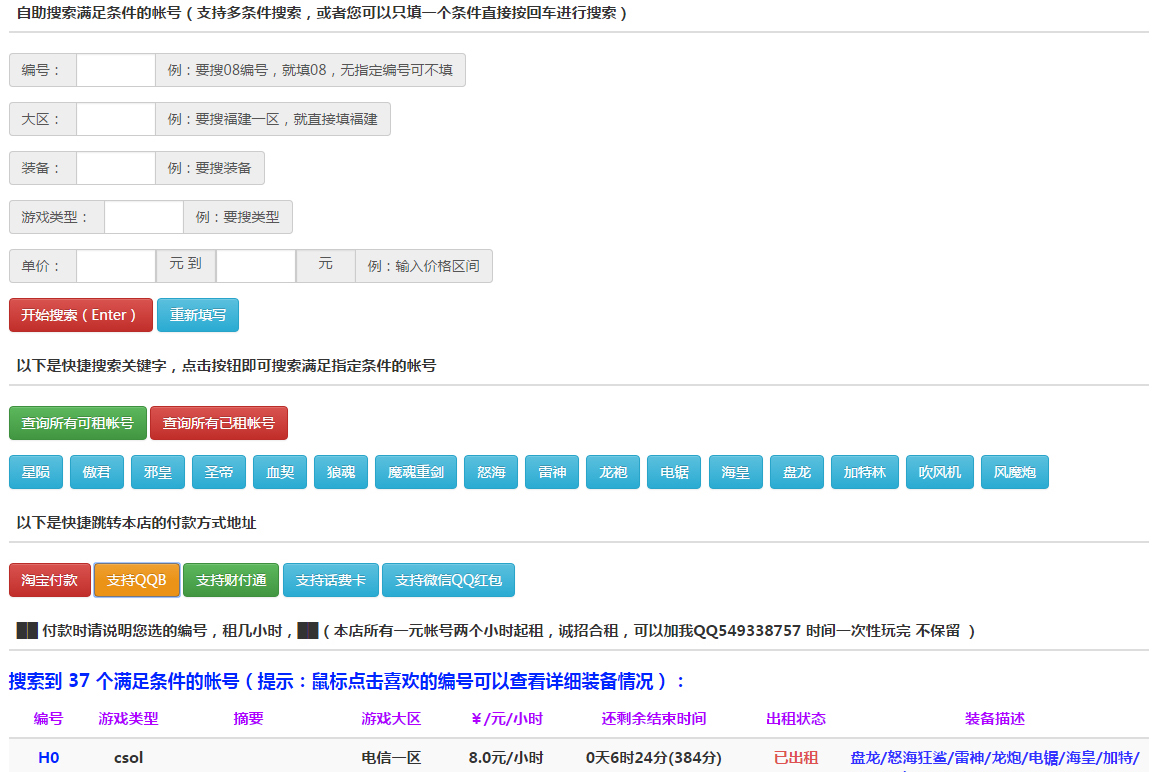
Task: Click the 支持微信QQ红包 payment button
Action: (x=449, y=579)
